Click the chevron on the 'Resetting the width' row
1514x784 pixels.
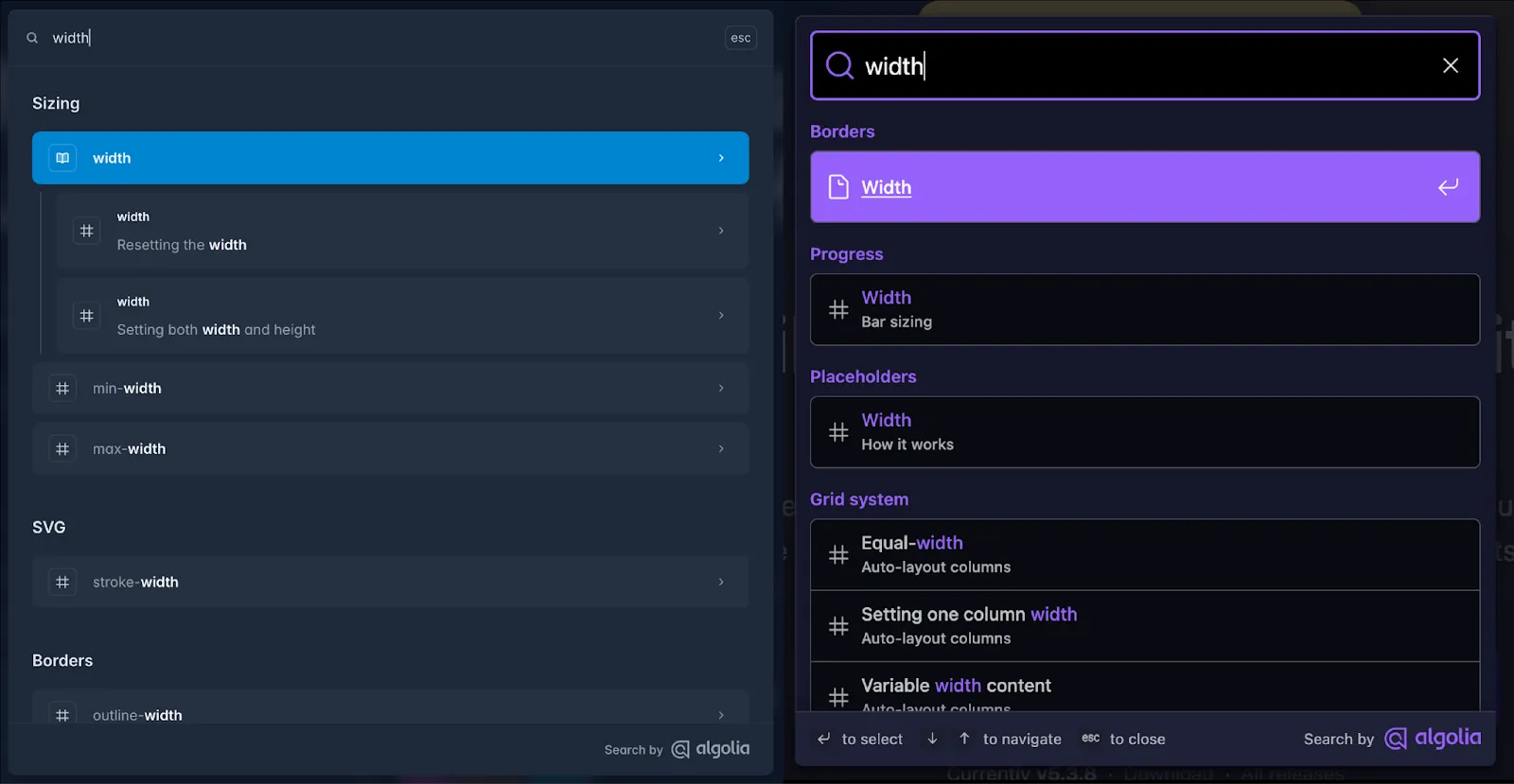(x=721, y=231)
